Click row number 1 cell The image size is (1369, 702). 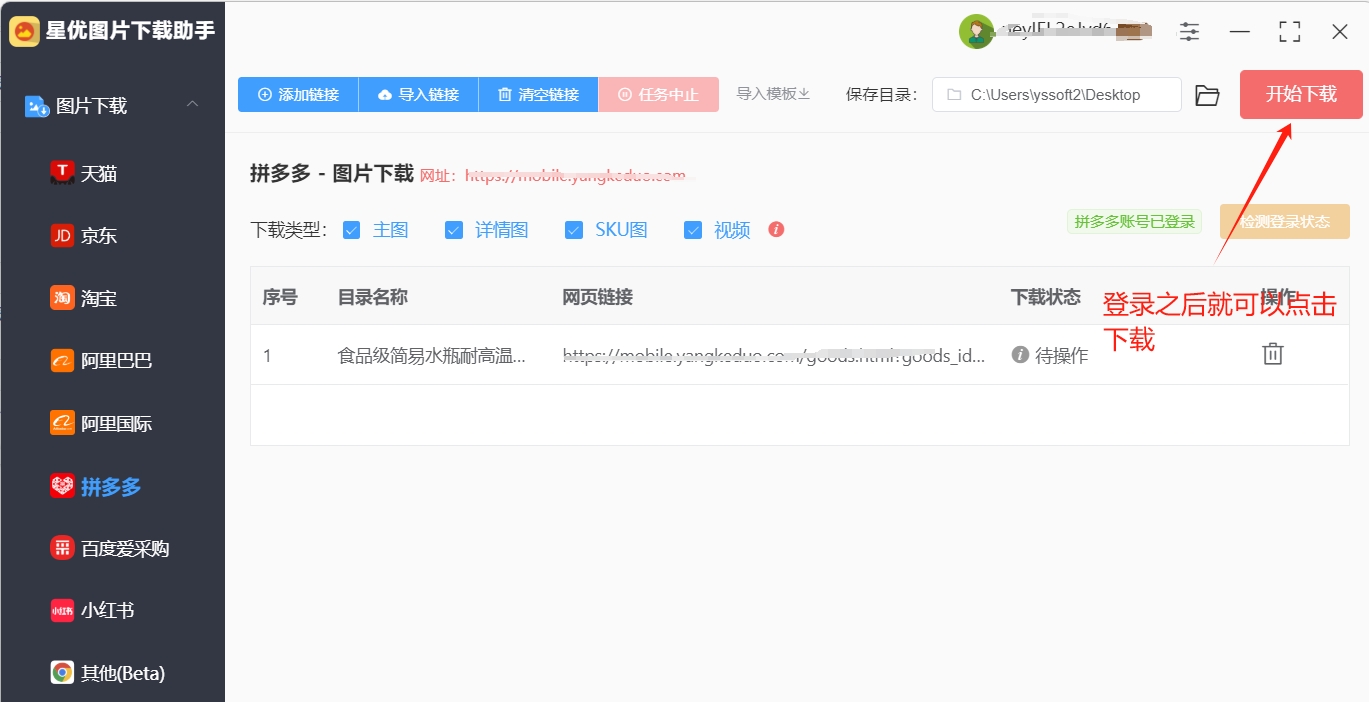coord(268,355)
